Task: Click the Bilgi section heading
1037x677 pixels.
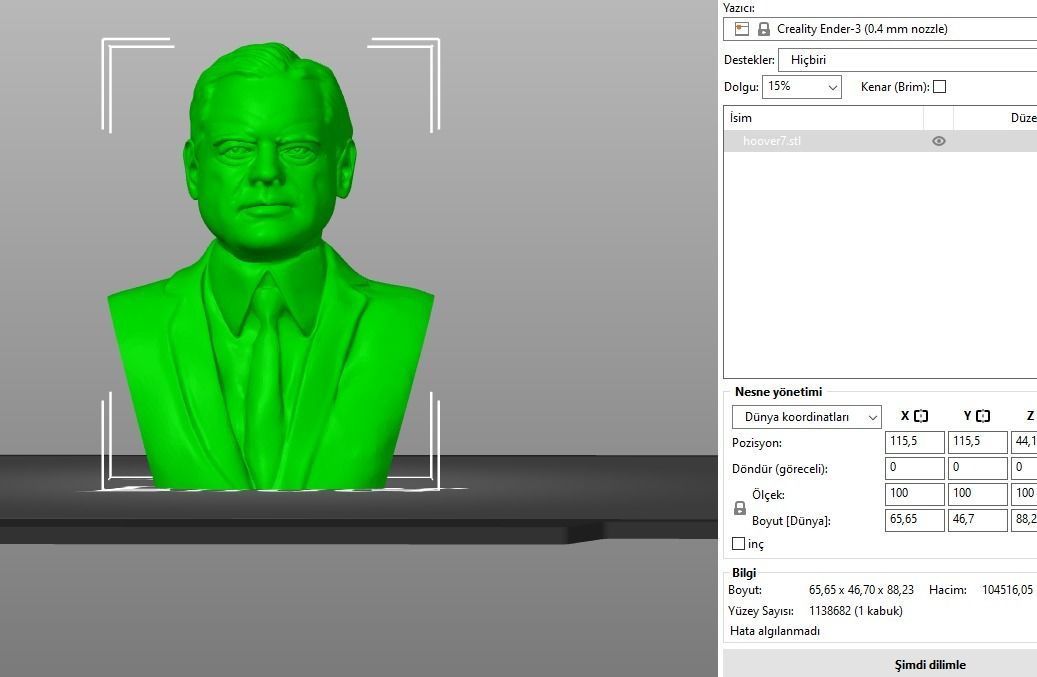Action: coord(744,573)
